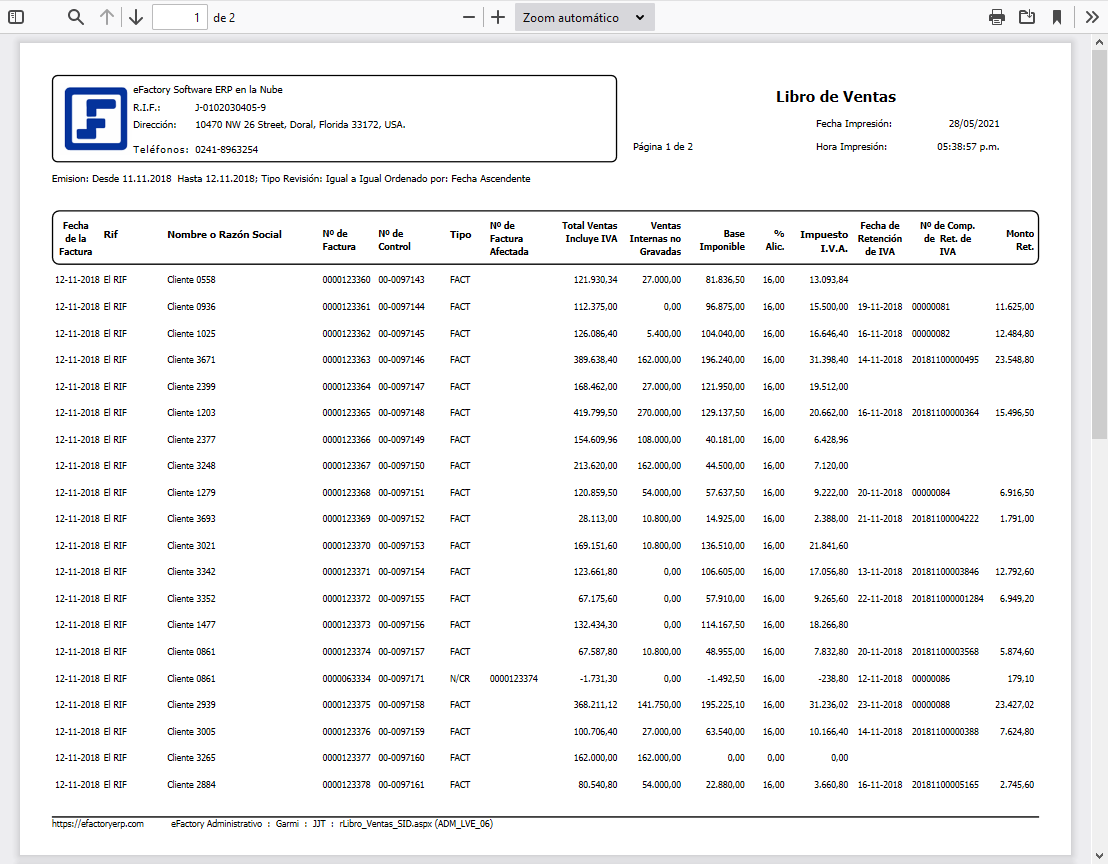Click the Nombre o Razón Social header

(x=224, y=235)
